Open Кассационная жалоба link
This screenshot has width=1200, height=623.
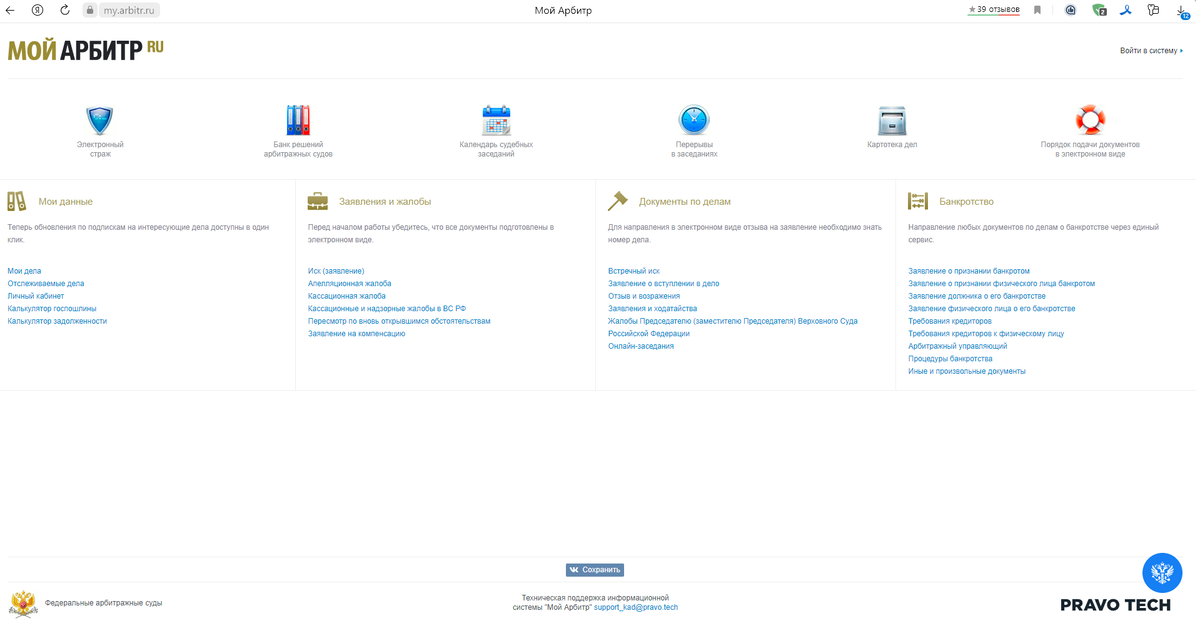[x=347, y=296]
